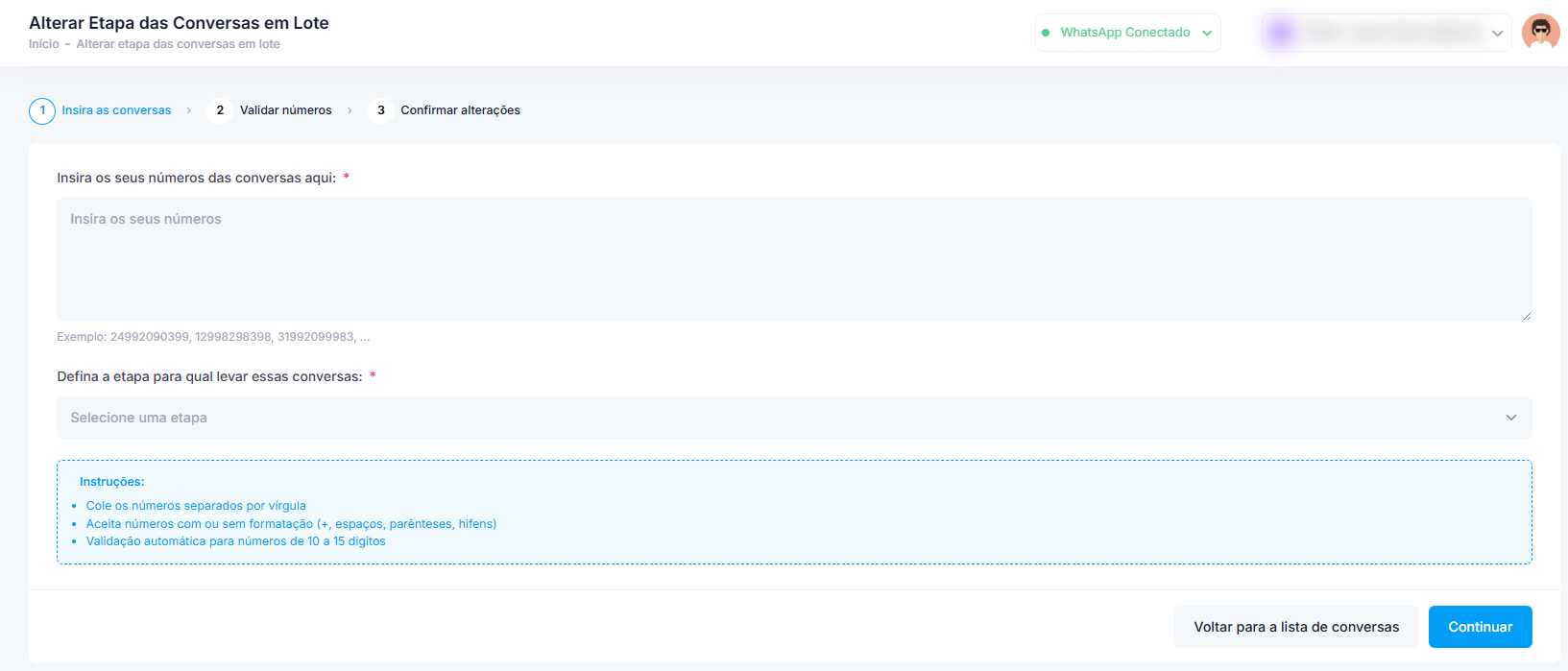Go to Insira as conversas step

coord(116,110)
